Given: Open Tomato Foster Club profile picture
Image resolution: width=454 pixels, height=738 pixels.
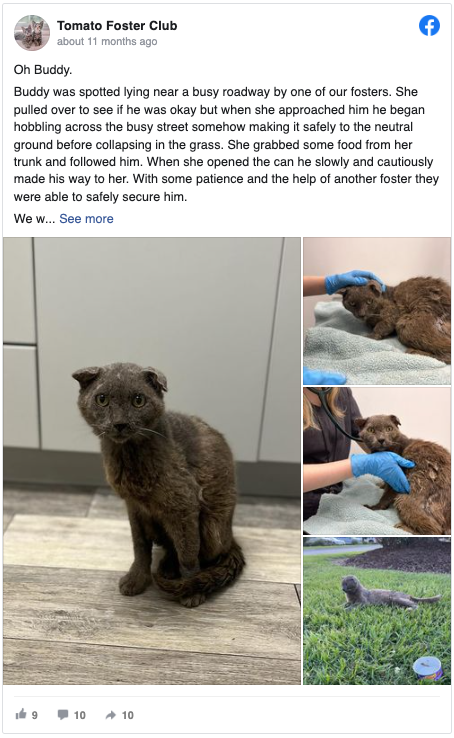Looking at the screenshot, I should [x=32, y=32].
